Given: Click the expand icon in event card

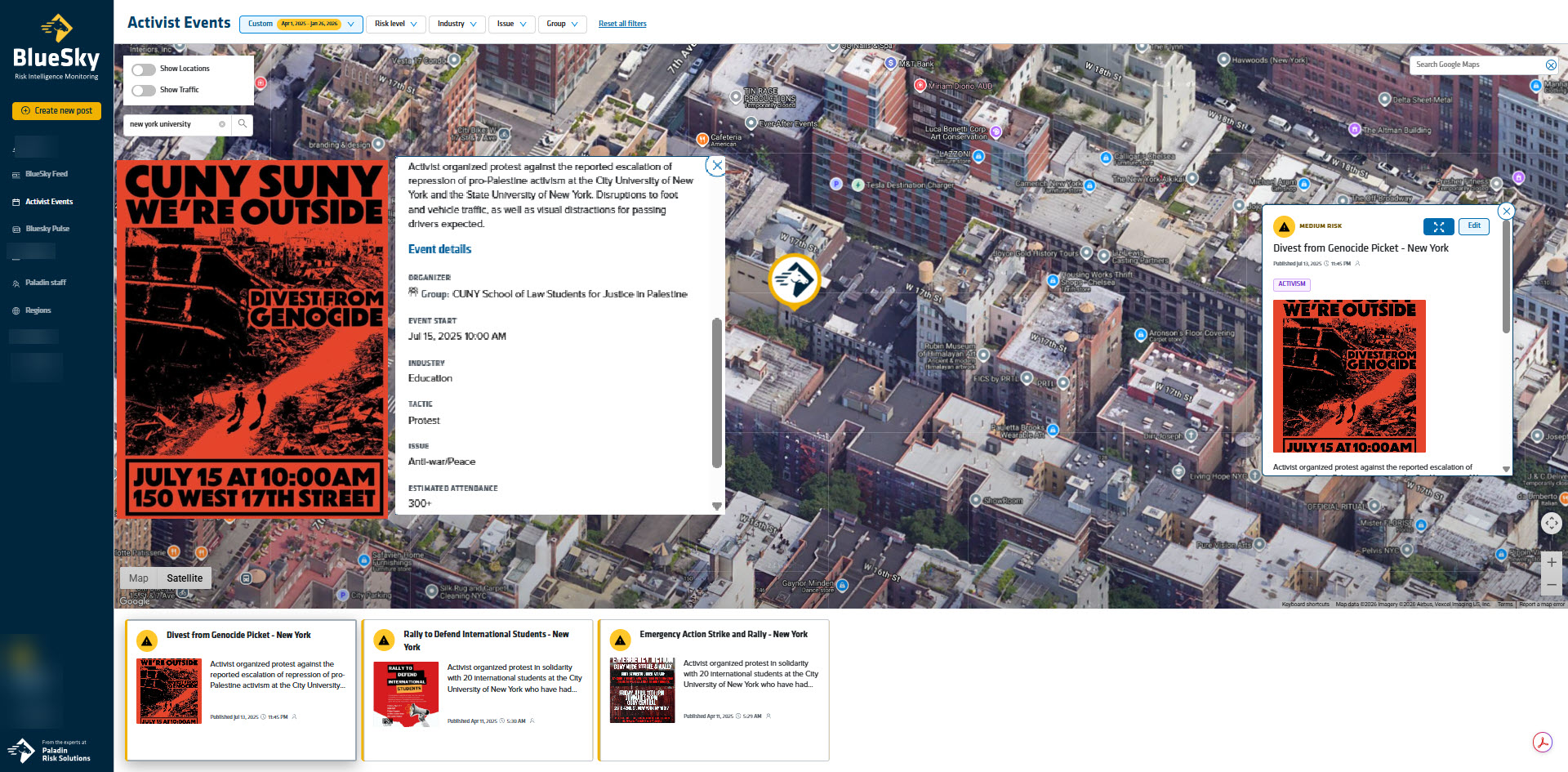Looking at the screenshot, I should tap(1438, 227).
